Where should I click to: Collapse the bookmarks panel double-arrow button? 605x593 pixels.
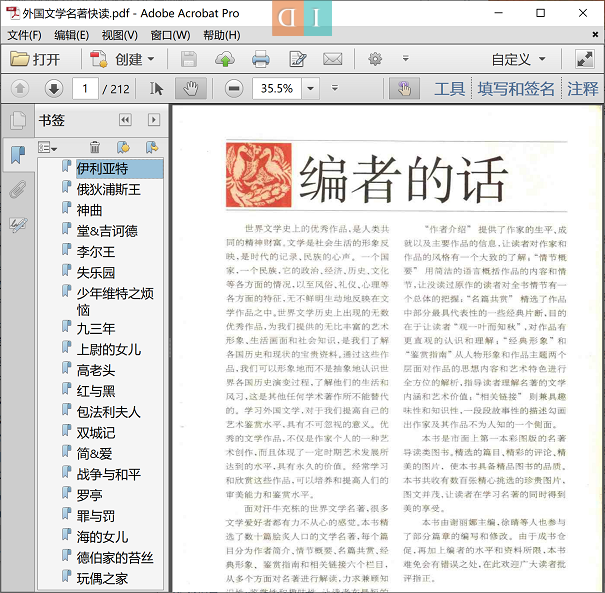[x=125, y=120]
